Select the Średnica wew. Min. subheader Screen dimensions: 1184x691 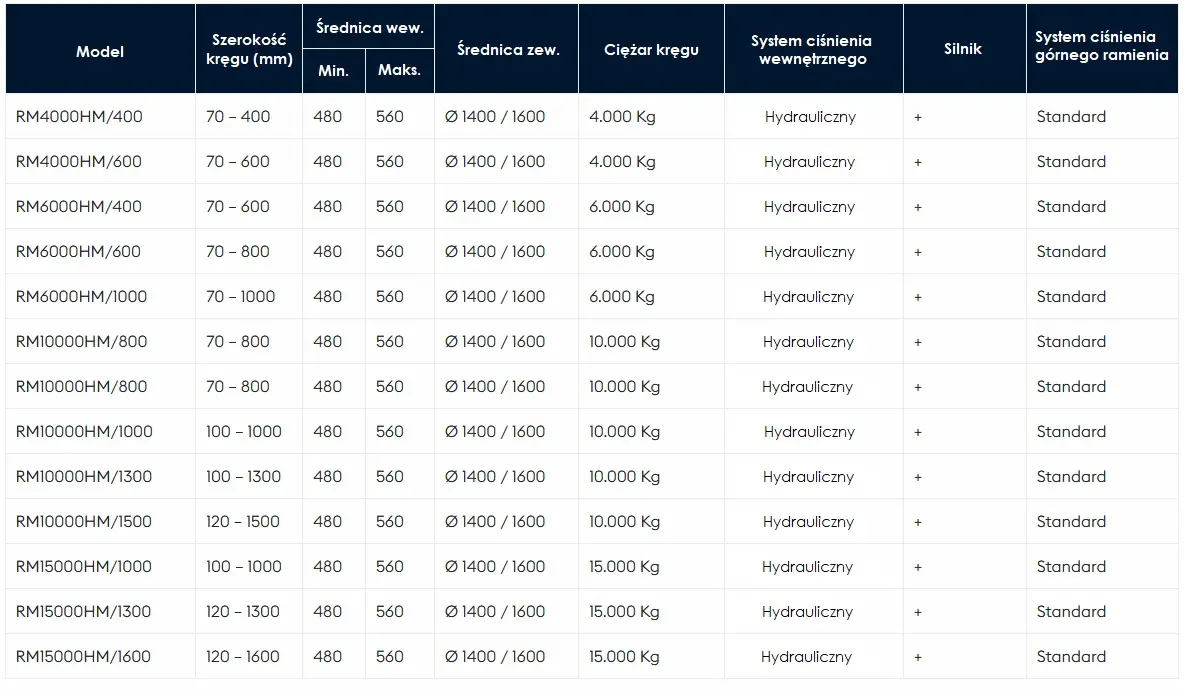point(333,70)
